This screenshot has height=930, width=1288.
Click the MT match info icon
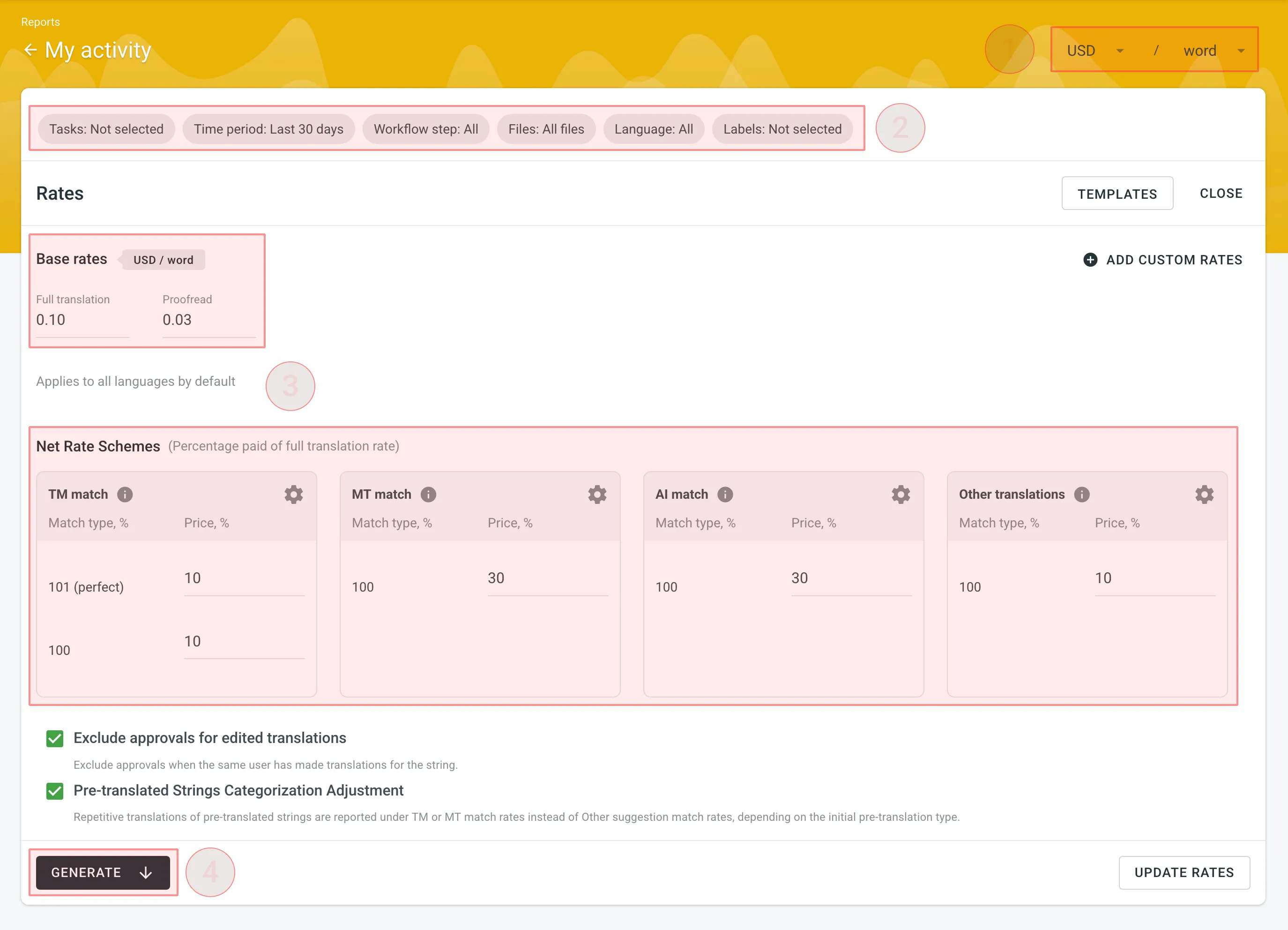pos(428,494)
